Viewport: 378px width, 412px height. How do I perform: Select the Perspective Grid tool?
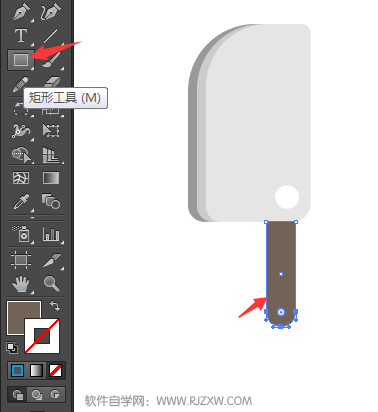51,155
